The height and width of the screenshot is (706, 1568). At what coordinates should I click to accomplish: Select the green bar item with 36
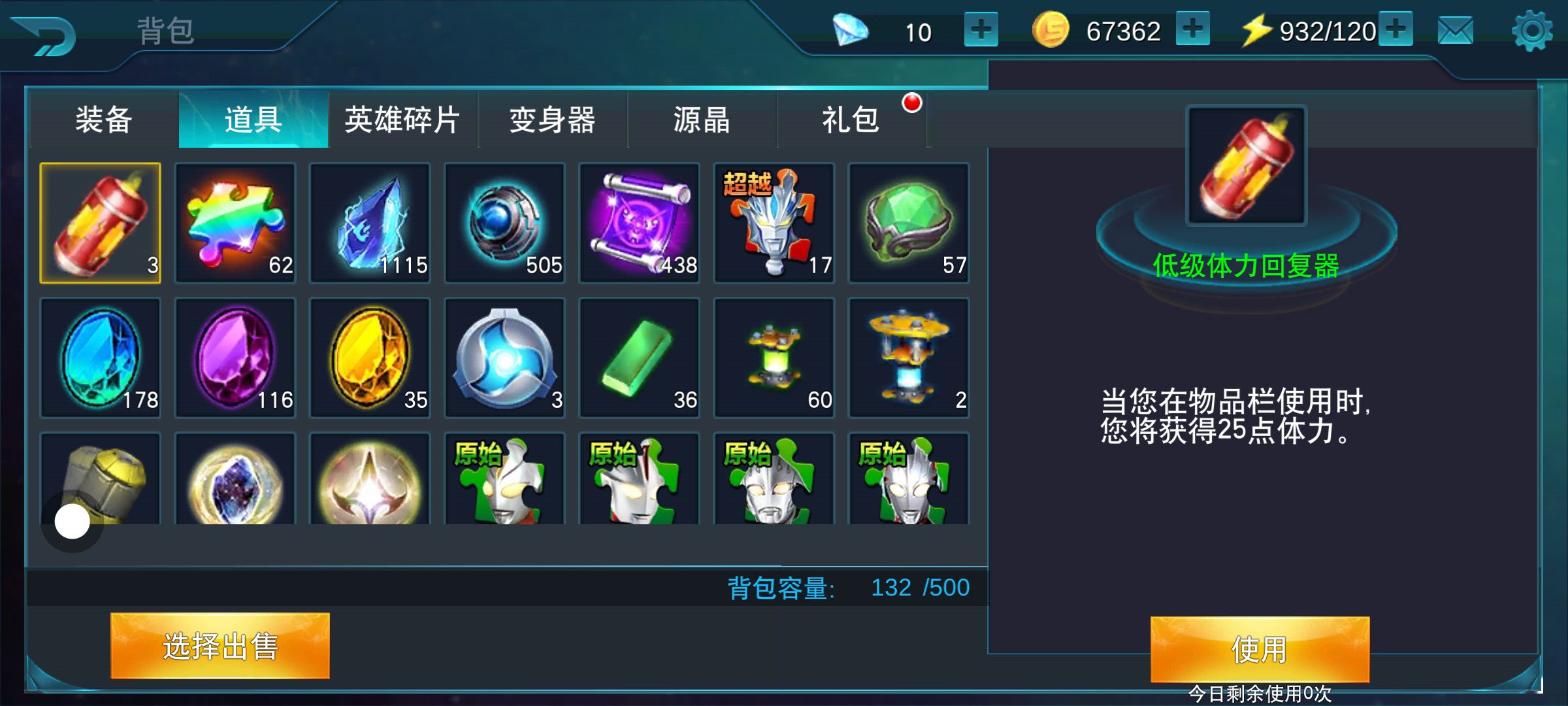639,358
